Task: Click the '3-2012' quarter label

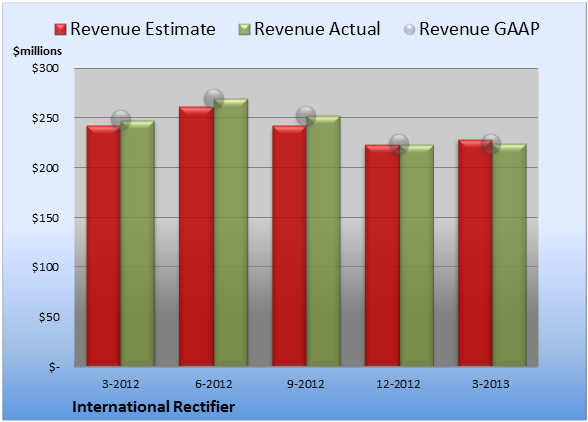Action: (x=120, y=384)
